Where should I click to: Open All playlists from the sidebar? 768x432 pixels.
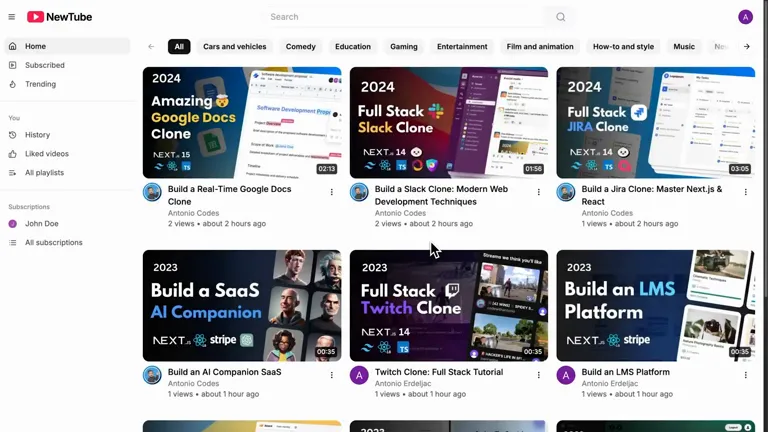point(68,172)
